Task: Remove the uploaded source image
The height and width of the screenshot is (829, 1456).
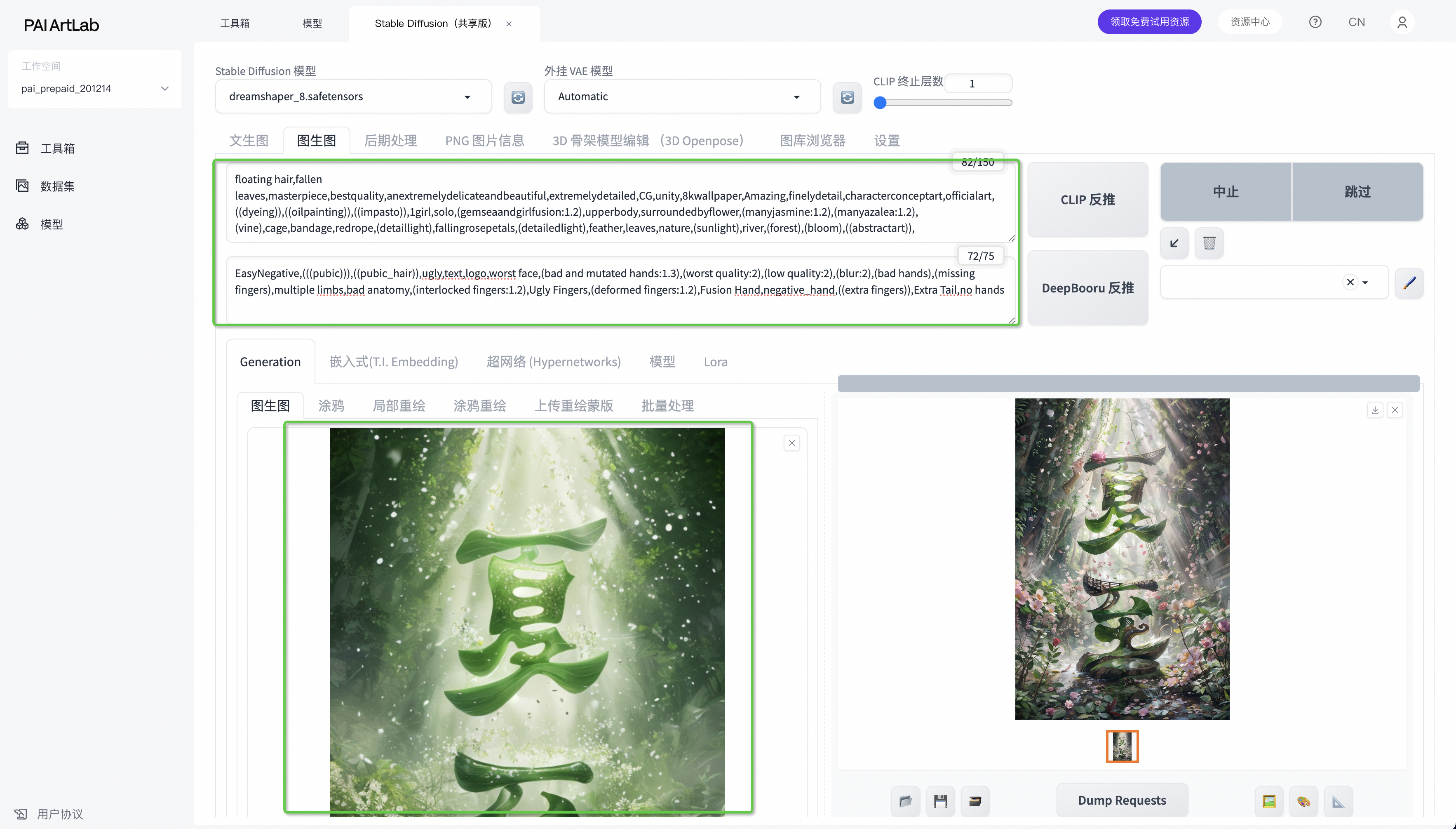Action: tap(791, 443)
